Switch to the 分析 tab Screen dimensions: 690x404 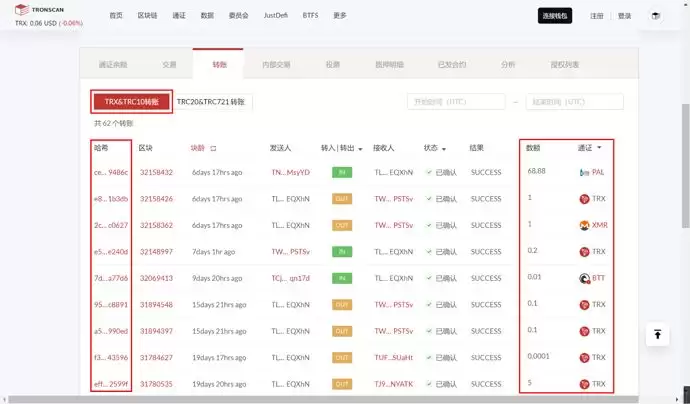tap(508, 65)
